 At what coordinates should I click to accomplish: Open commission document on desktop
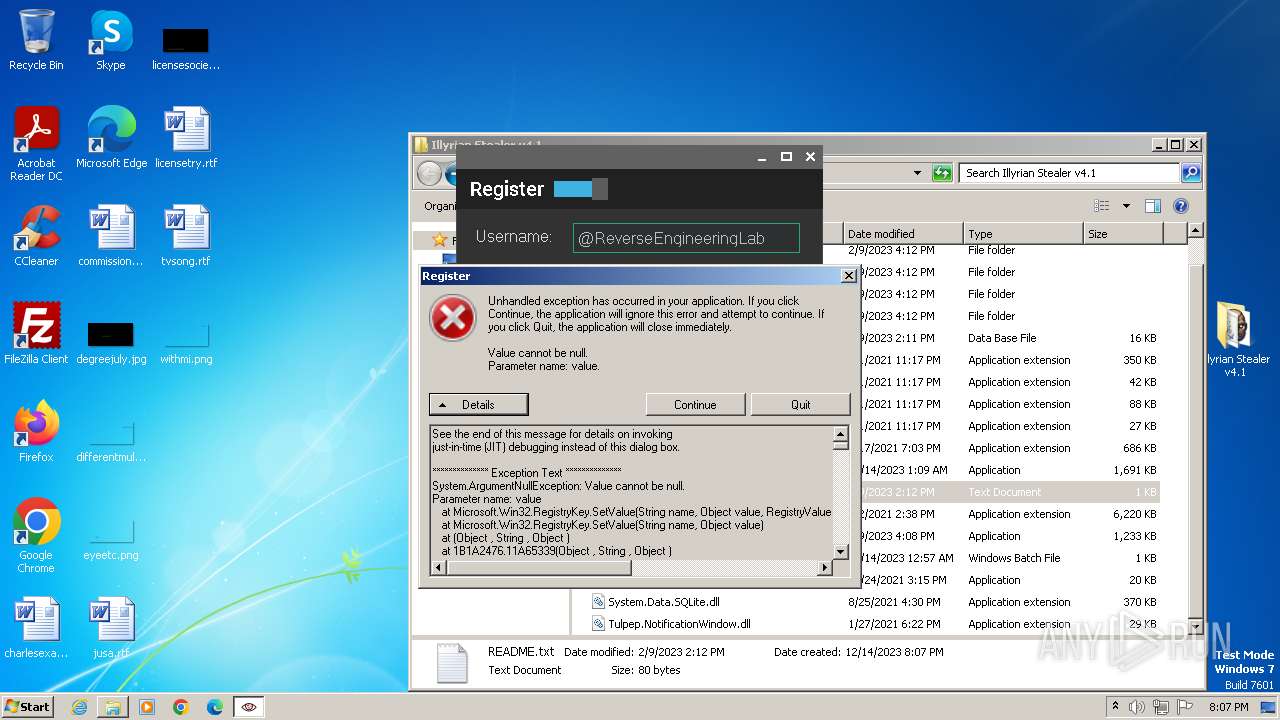click(111, 235)
